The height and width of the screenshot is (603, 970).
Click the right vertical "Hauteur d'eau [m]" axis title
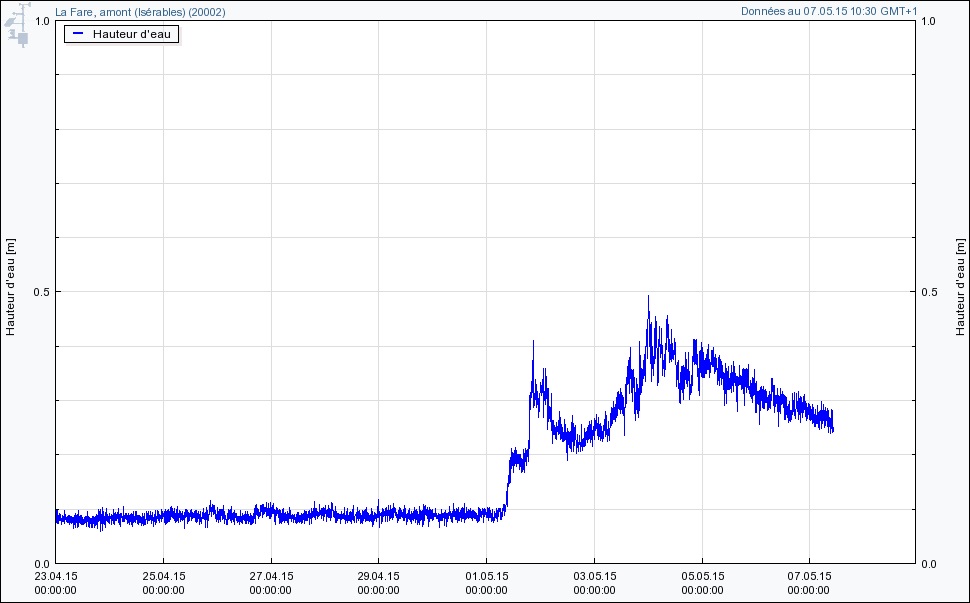coord(959,287)
